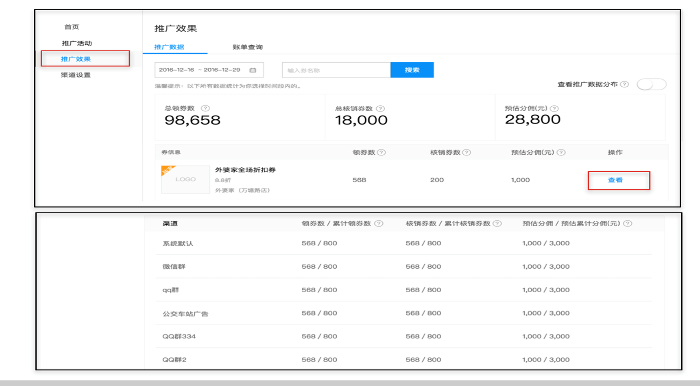Toggle the 查看推广数据分布 switch
This screenshot has width=700, height=386.
point(651,84)
